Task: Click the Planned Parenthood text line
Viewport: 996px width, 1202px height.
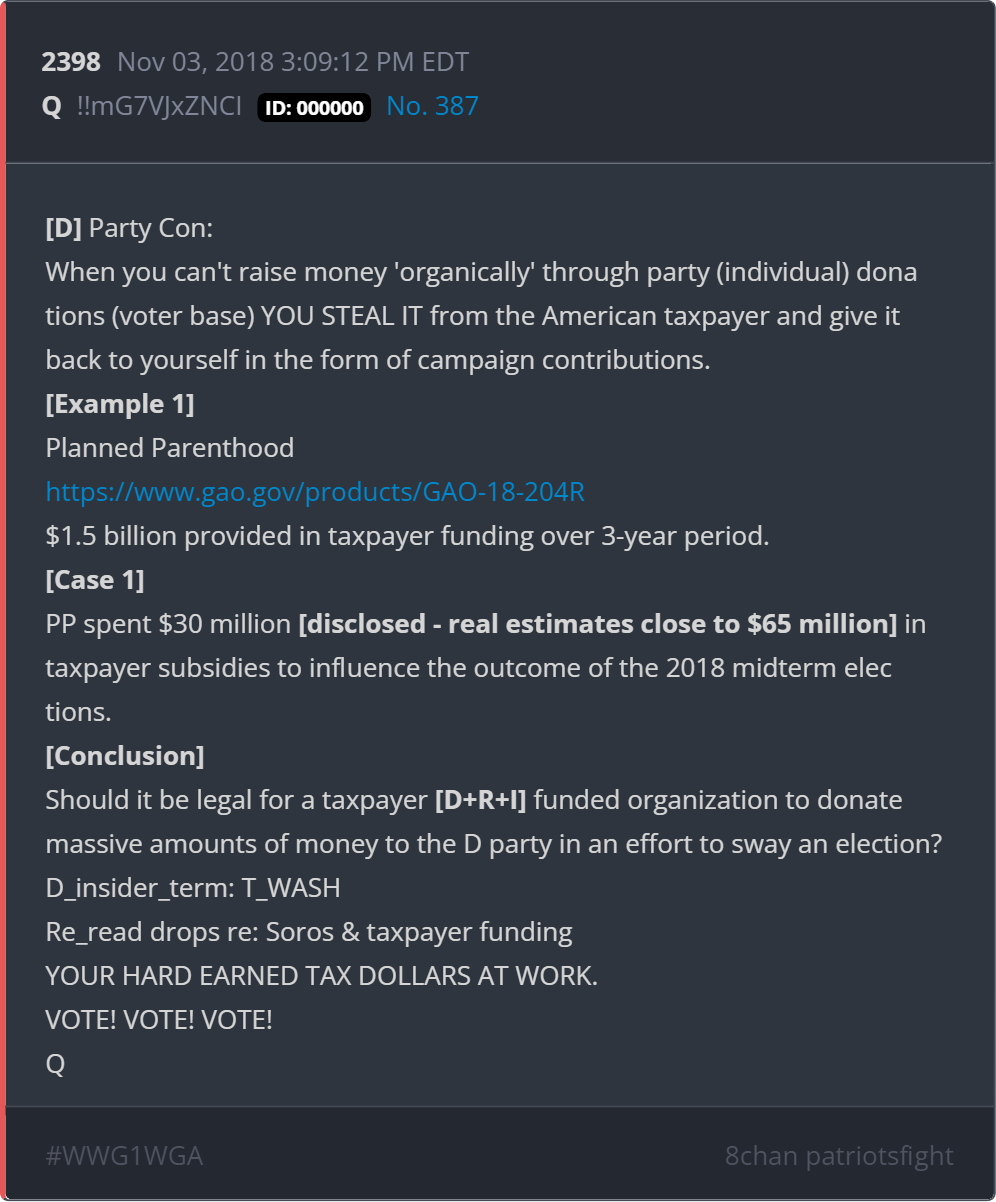Action: (x=170, y=448)
